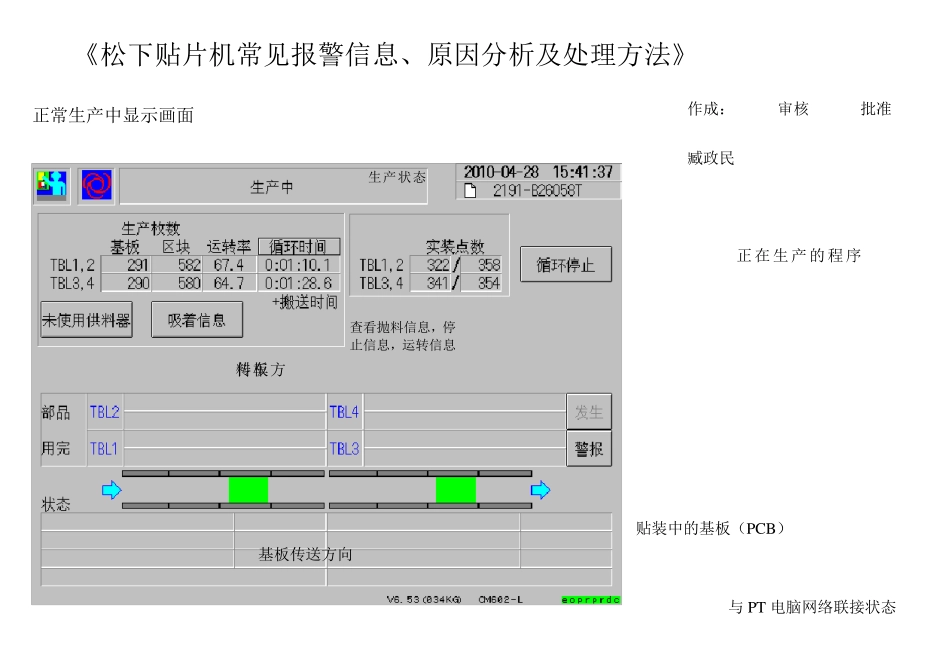The image size is (950, 672).
Task: Click the 运转率 column header
Action: click(229, 247)
